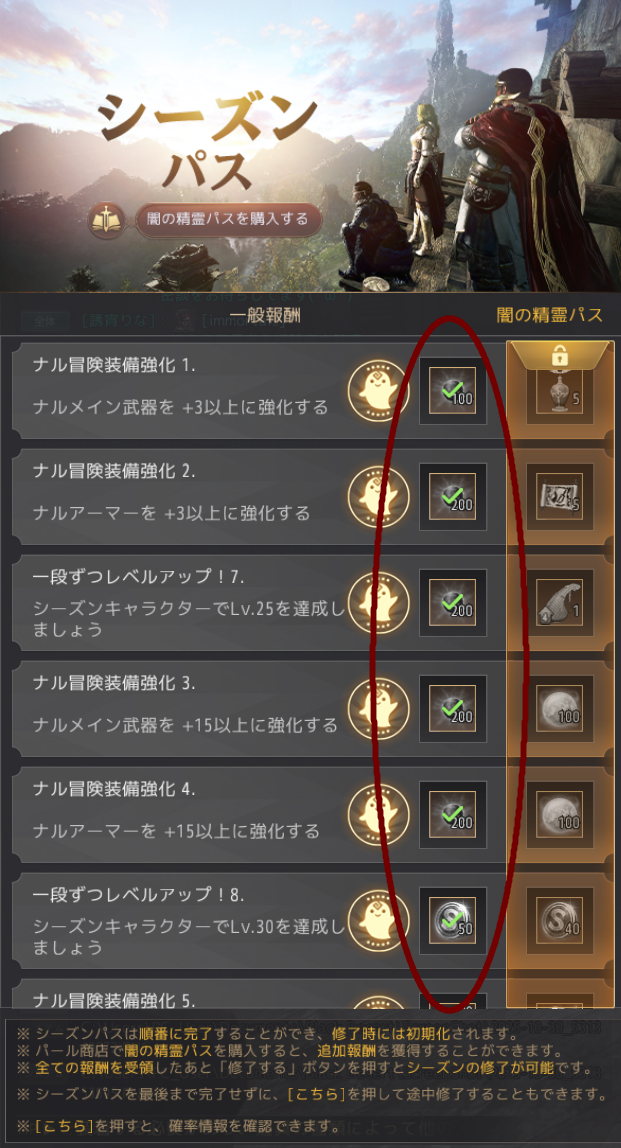The width and height of the screenshot is (621, 1148).
Task: Click the scroll premium reward in row 2
Action: [560, 497]
